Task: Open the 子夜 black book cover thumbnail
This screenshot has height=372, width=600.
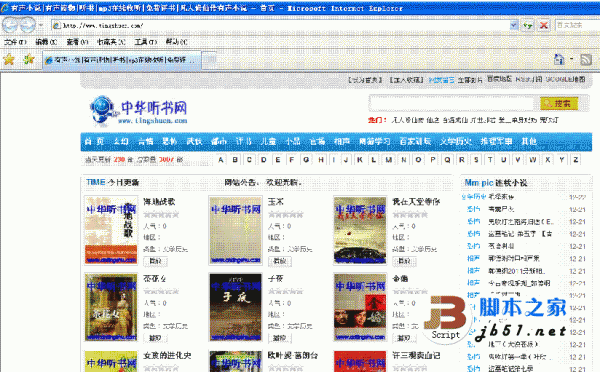Action: [235, 307]
